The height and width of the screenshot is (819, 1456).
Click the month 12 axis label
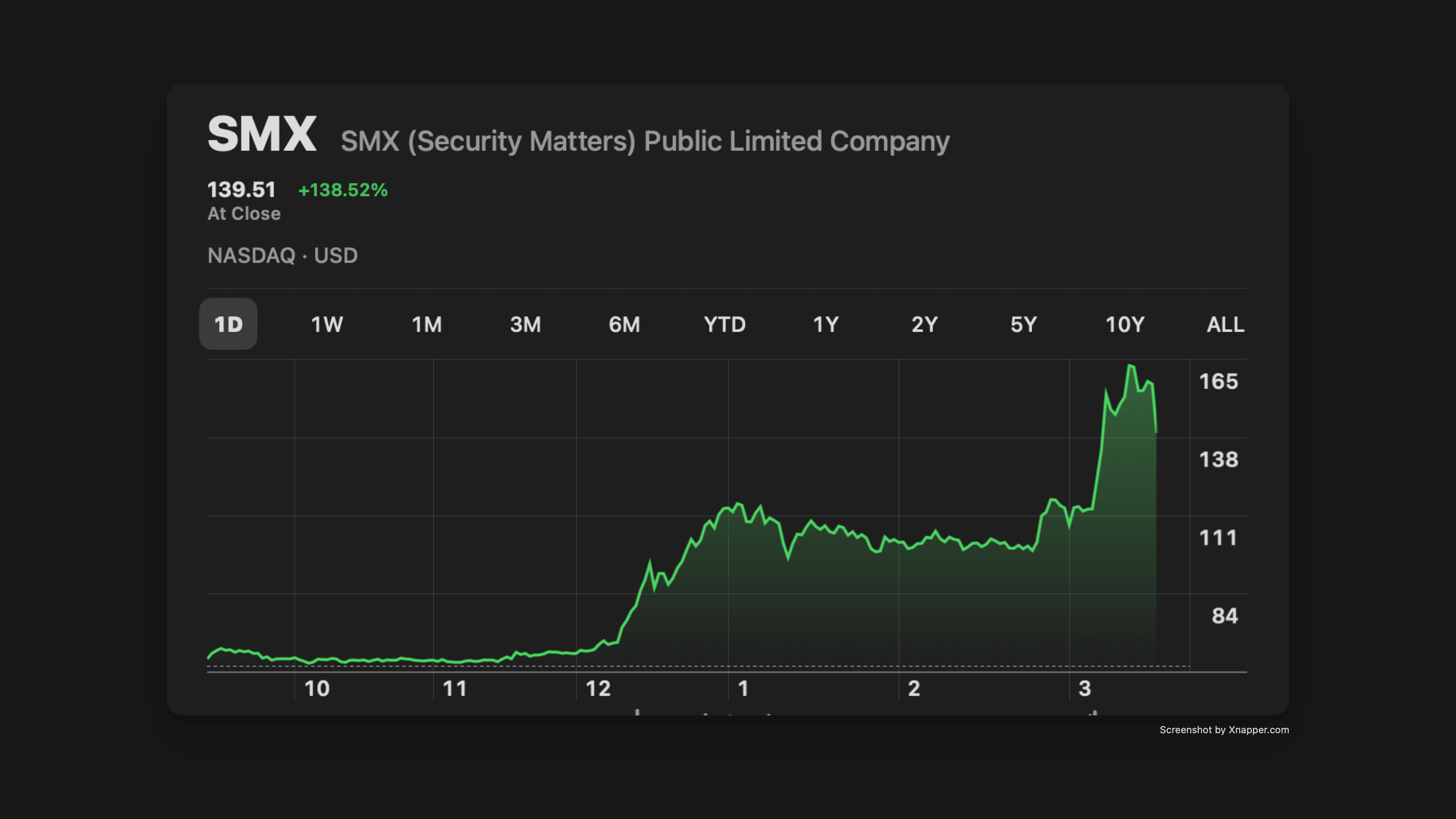[x=601, y=689]
